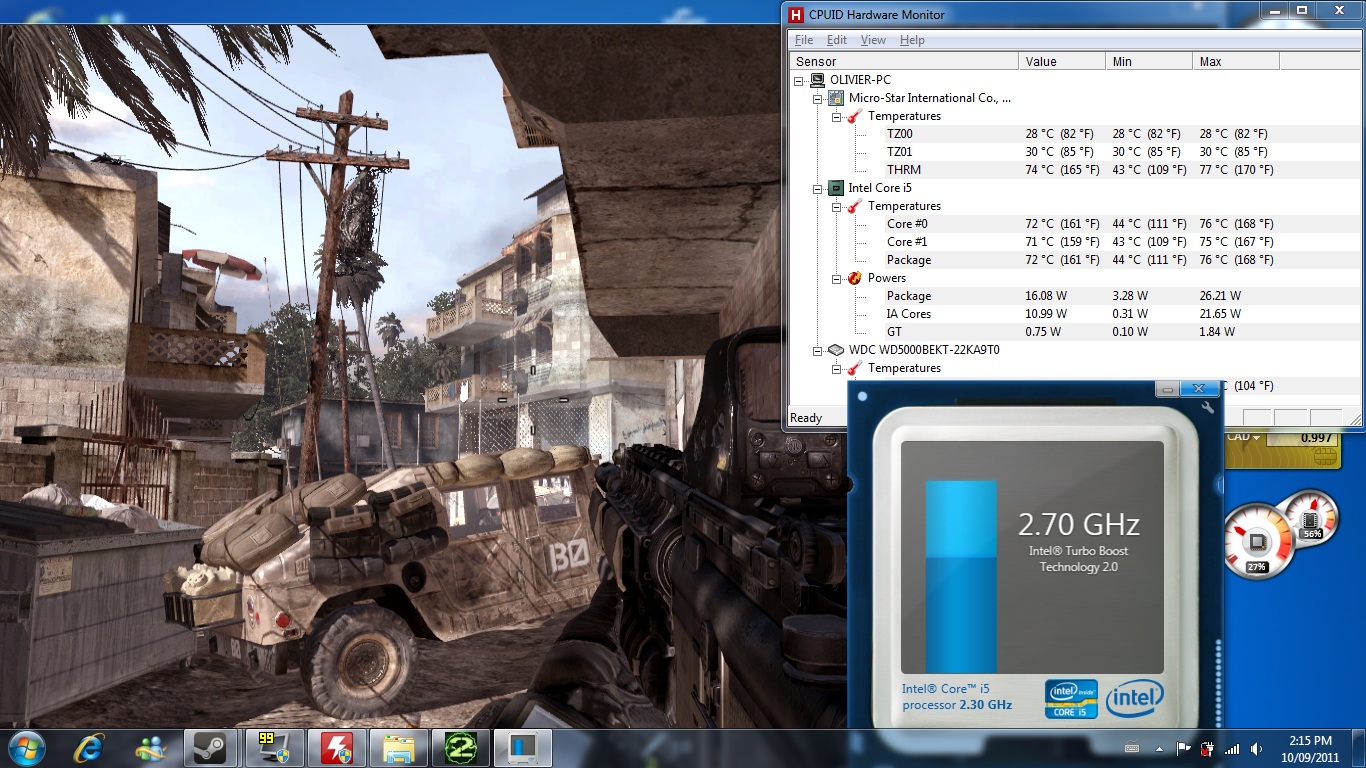Click the RAM usage gauge showing 56%
Viewport: 1366px width, 768px height.
click(x=1311, y=518)
